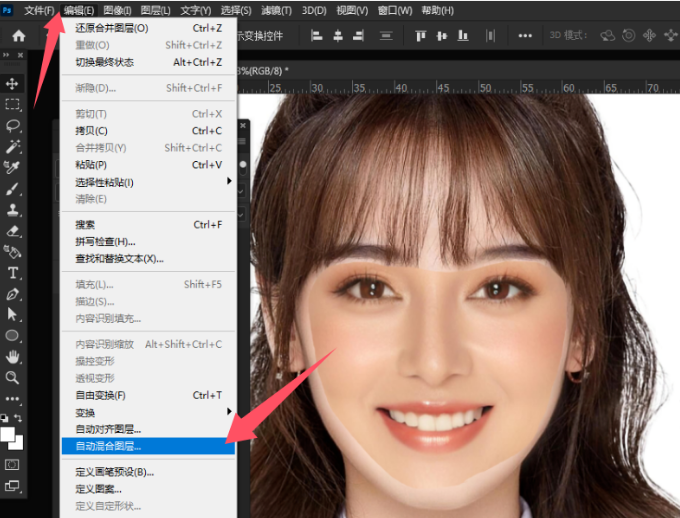Viewport: 680px width, 518px height.
Task: Choose Find and Replace Text item
Action: (x=148, y=259)
